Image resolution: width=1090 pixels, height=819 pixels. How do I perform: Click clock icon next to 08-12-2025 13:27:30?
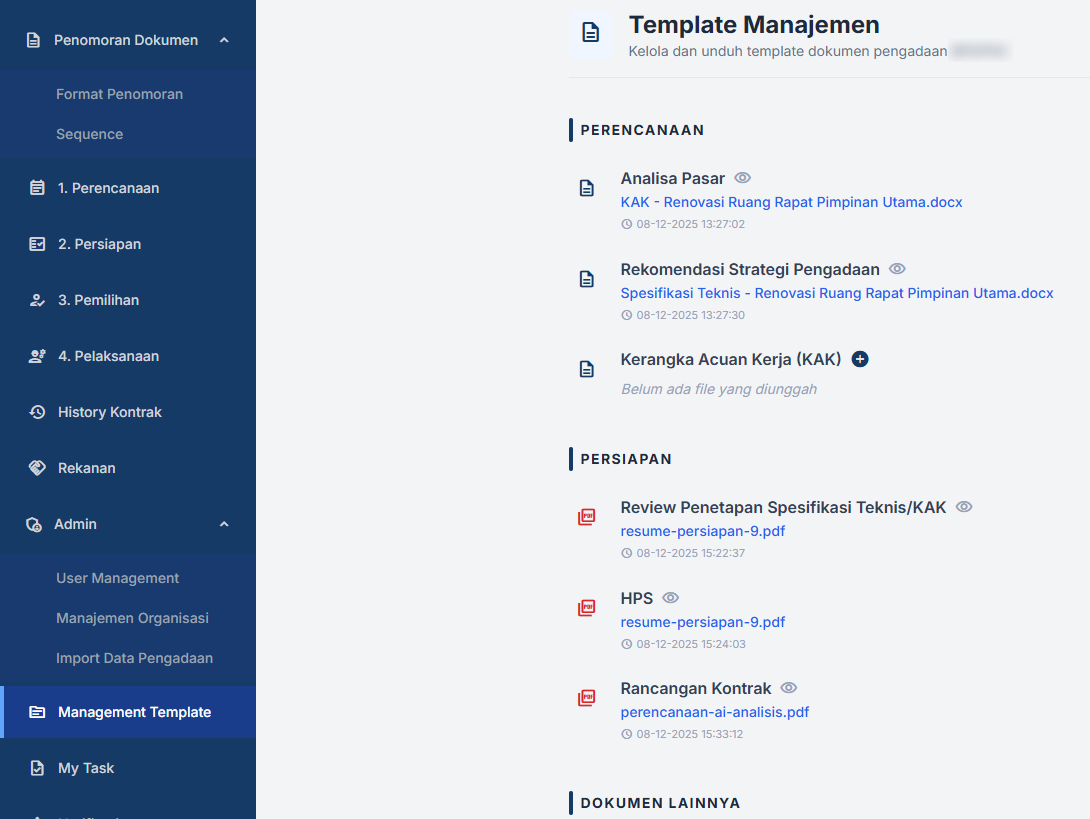(626, 315)
